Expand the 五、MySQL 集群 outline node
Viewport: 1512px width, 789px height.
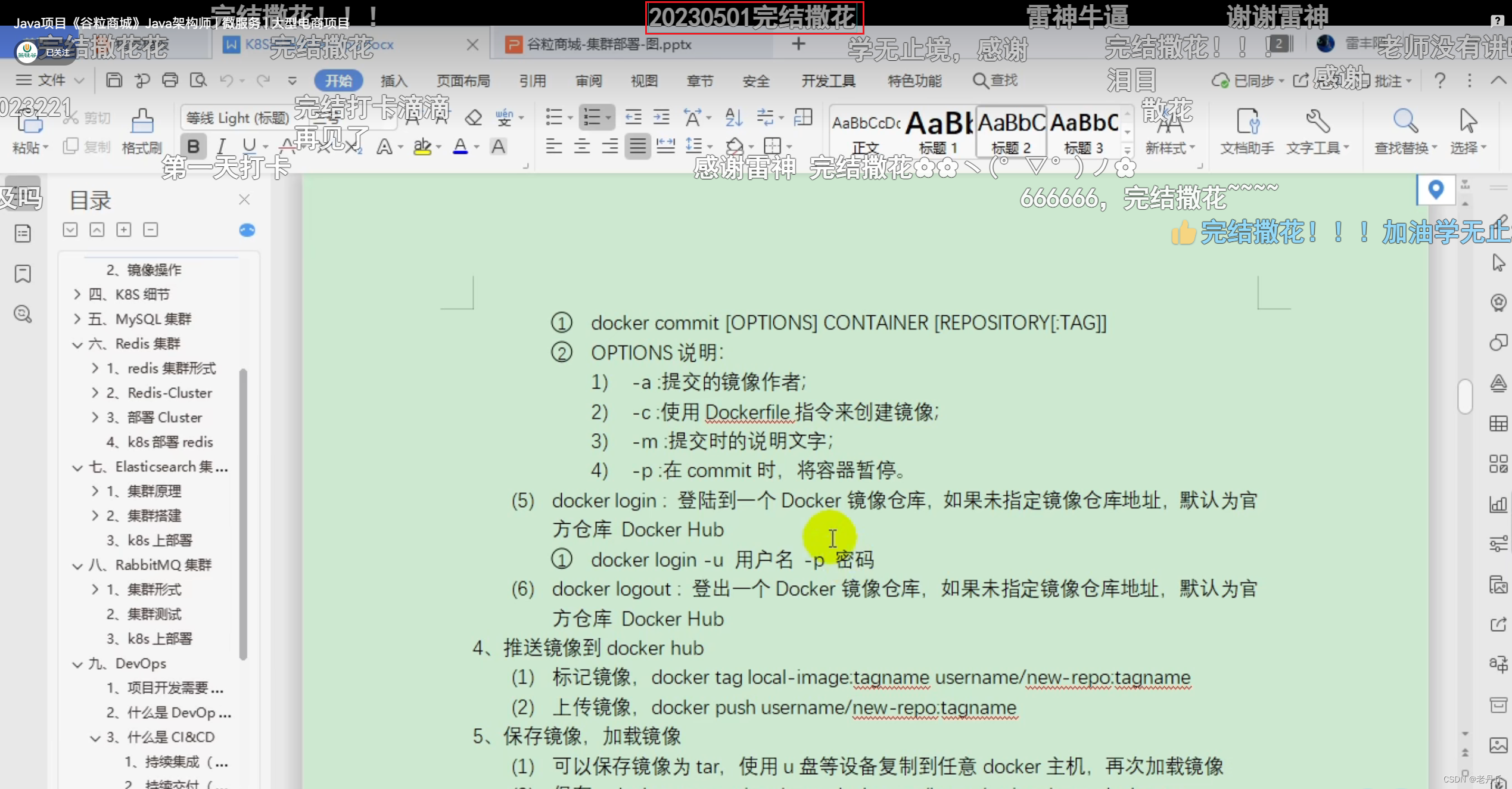point(77,319)
